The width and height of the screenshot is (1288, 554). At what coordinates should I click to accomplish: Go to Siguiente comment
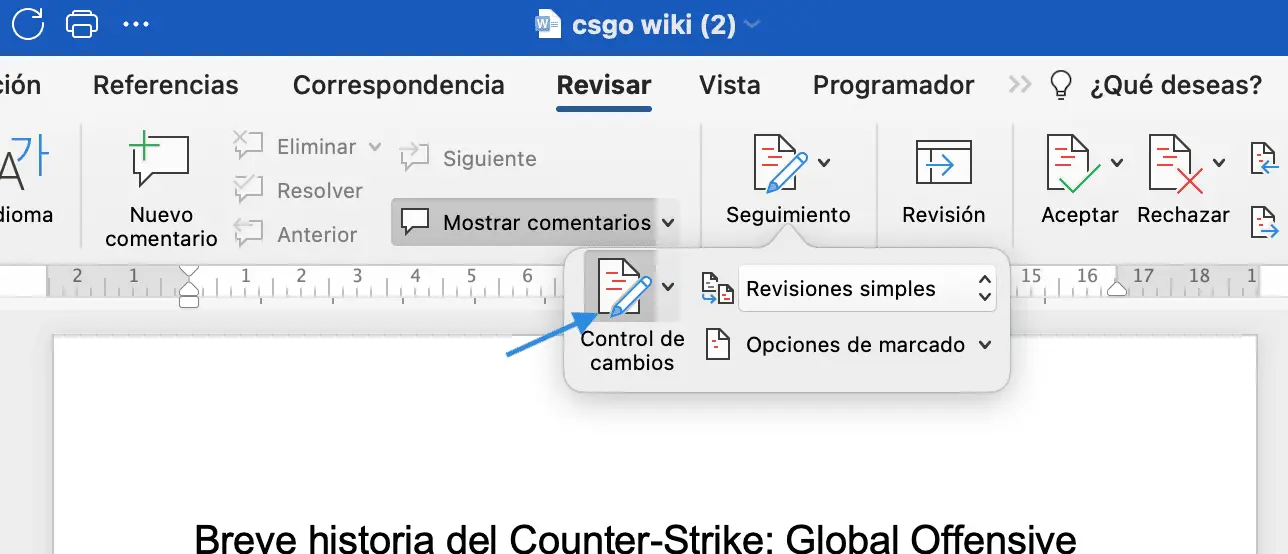(468, 158)
